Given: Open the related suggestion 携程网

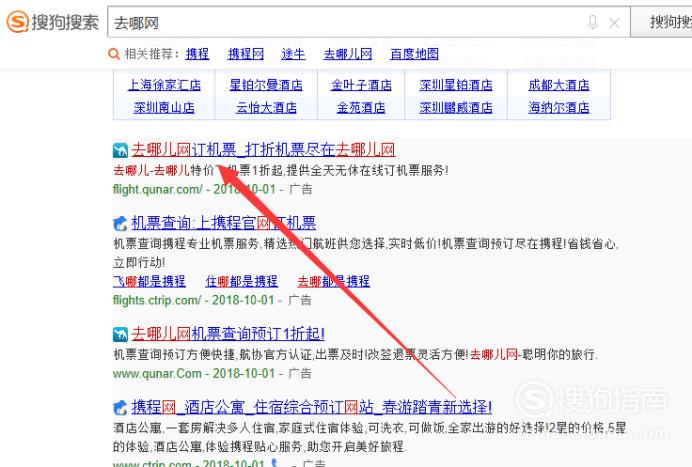Looking at the screenshot, I should (246, 54).
